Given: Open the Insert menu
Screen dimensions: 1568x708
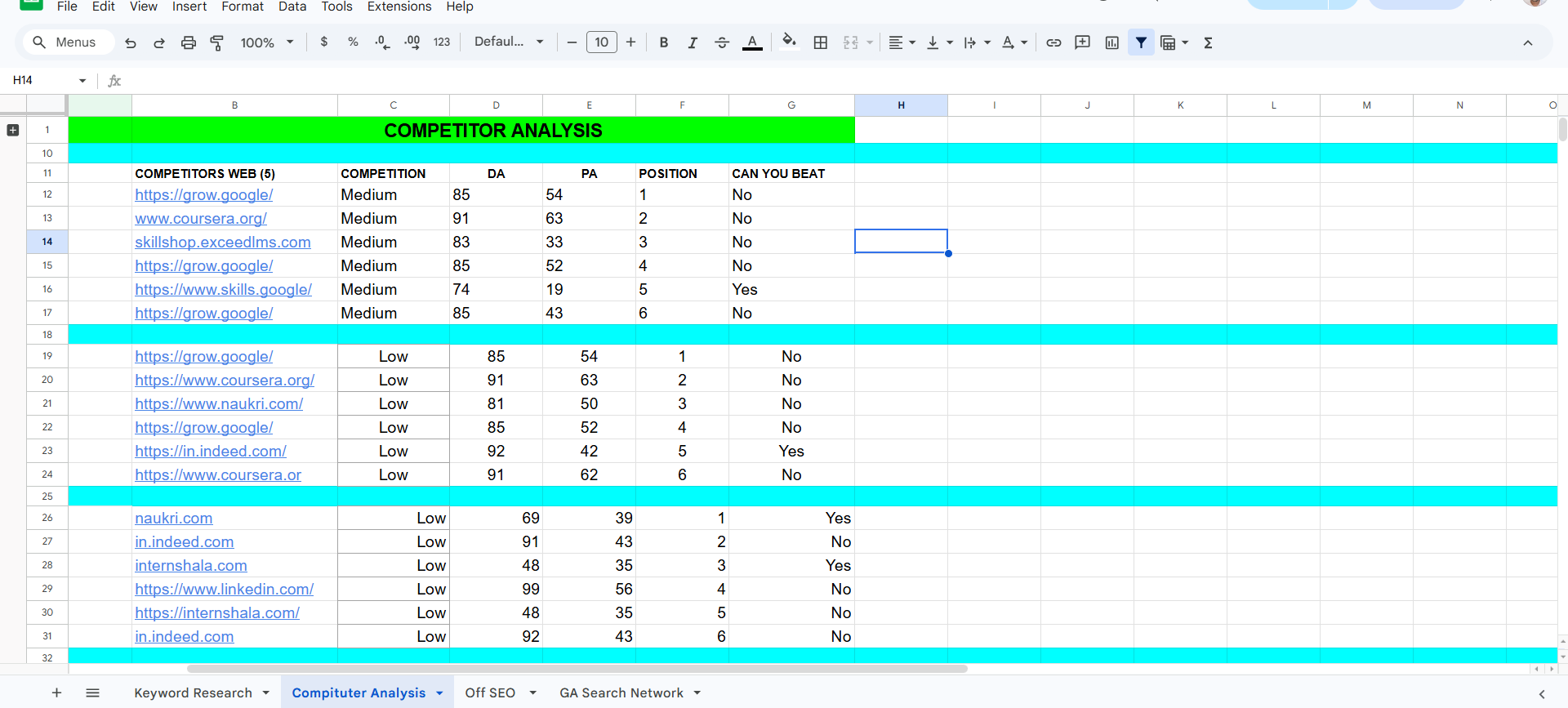Looking at the screenshot, I should [x=189, y=7].
